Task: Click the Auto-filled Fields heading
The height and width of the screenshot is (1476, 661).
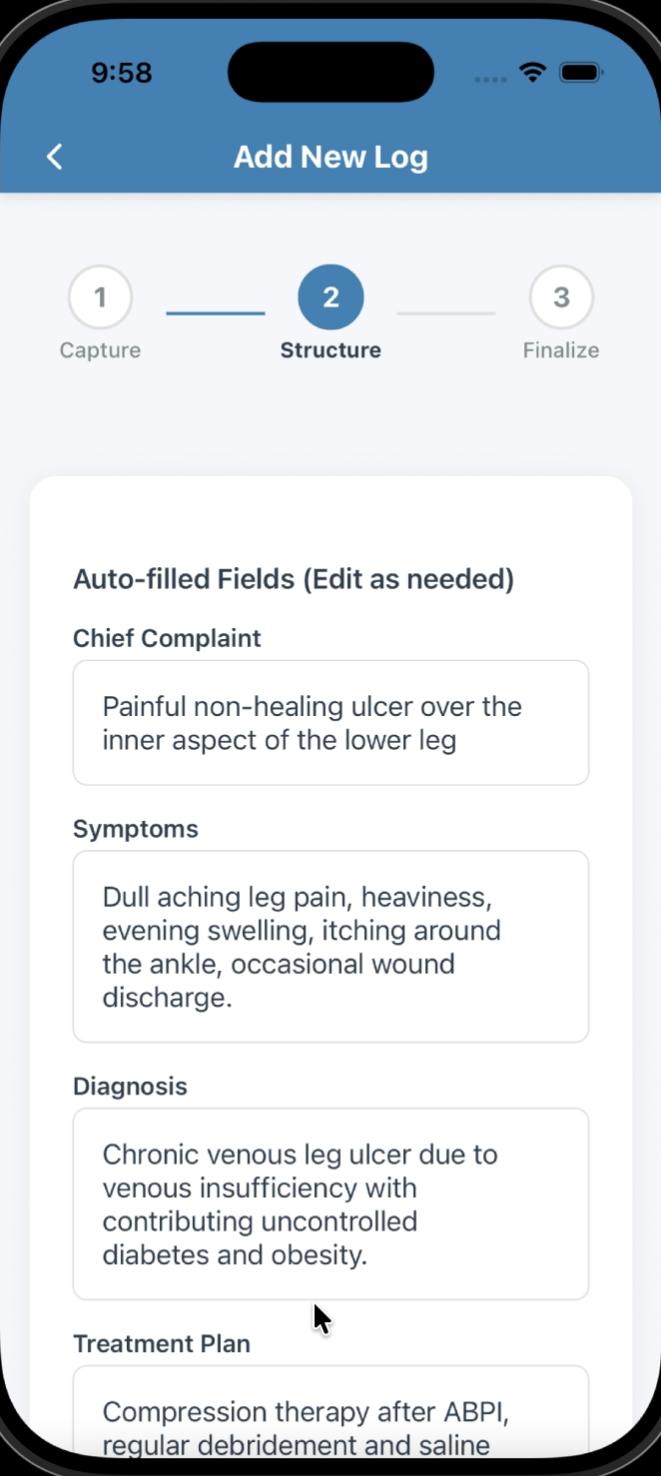Action: [293, 579]
